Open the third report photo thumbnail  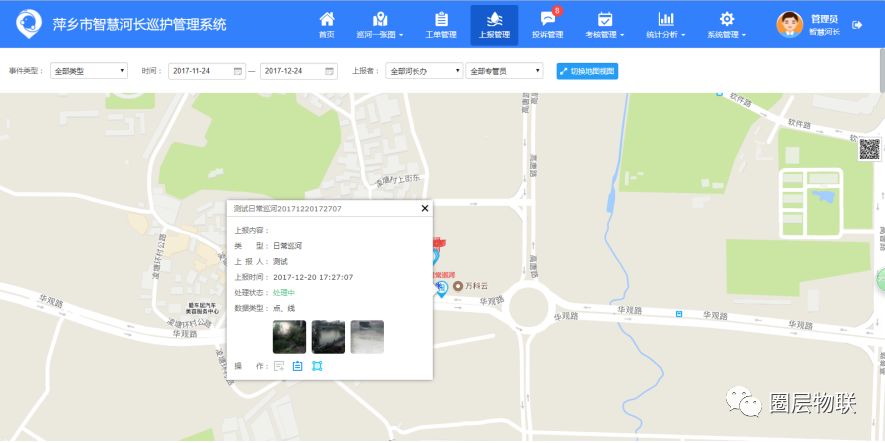(x=367, y=337)
